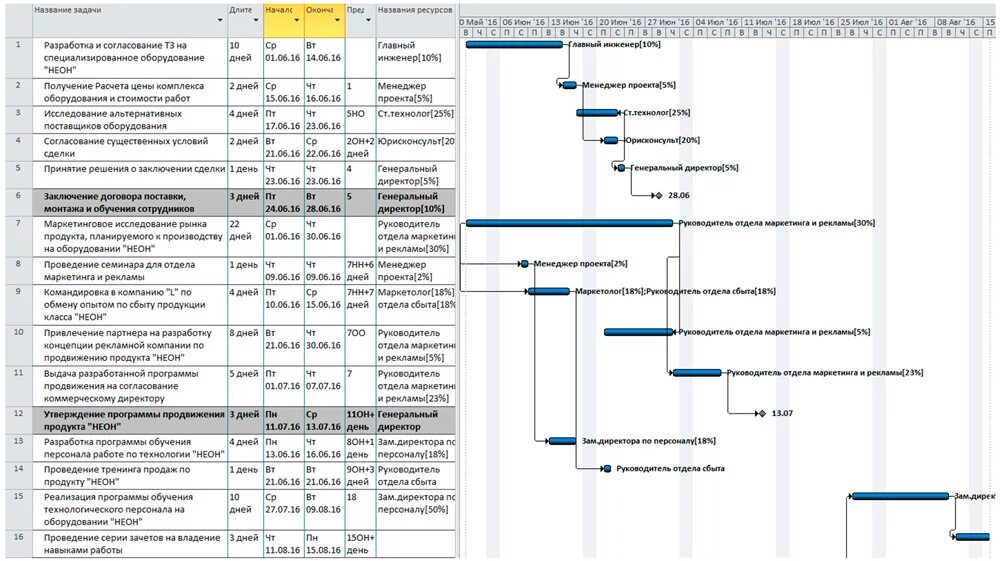Click Gantt bar labeled Руководитель отдела маркетинга [5%]
The height and width of the screenshot is (561, 1000).
click(638, 332)
